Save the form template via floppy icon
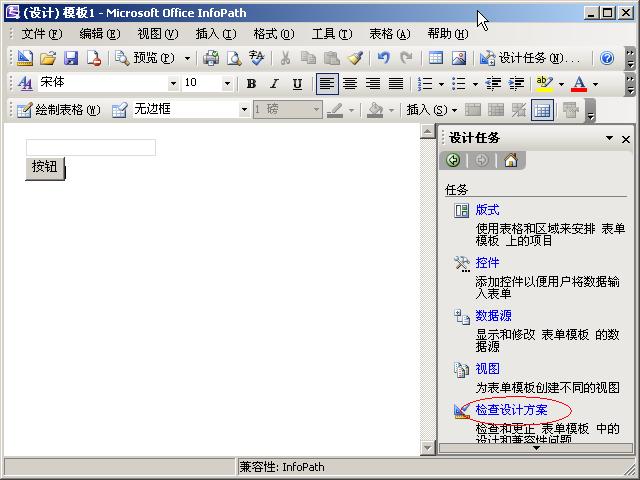The width and height of the screenshot is (640, 480). click(x=71, y=58)
